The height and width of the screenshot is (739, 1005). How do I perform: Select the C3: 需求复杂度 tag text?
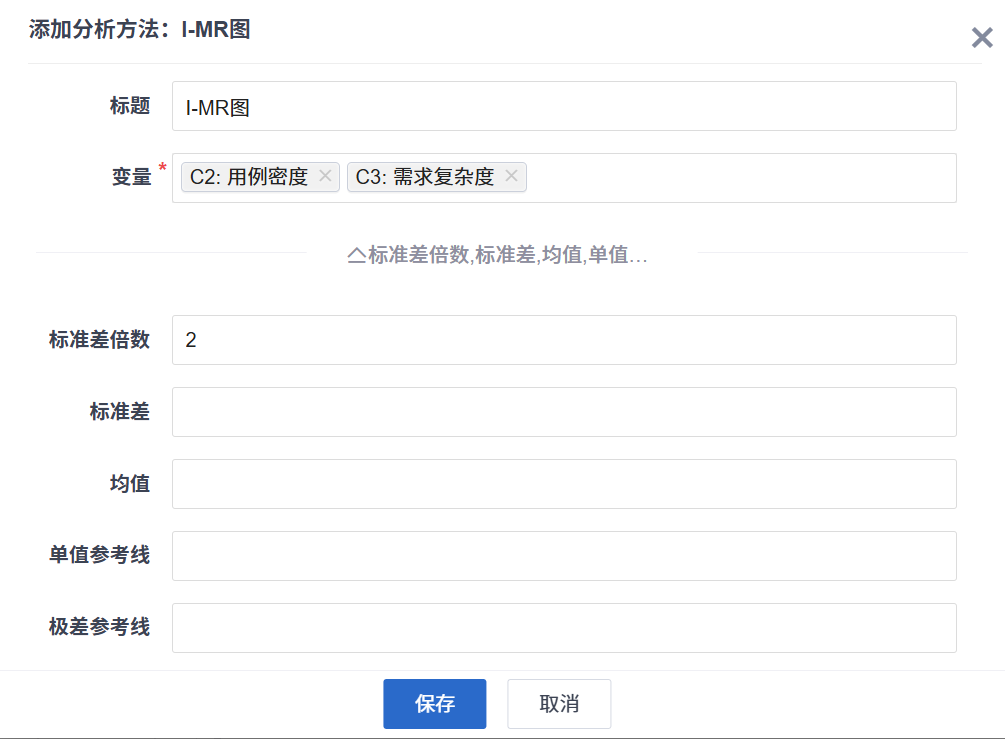pos(425,177)
